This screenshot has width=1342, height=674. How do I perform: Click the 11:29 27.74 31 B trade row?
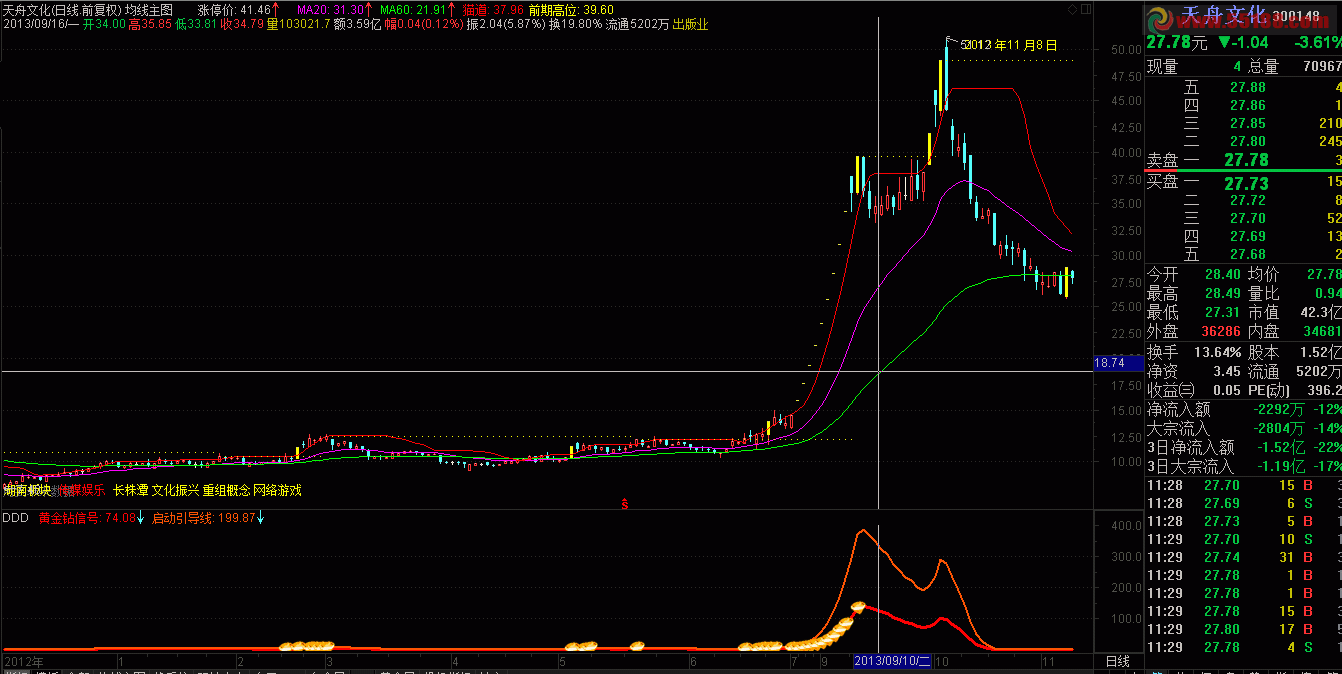tap(1244, 557)
